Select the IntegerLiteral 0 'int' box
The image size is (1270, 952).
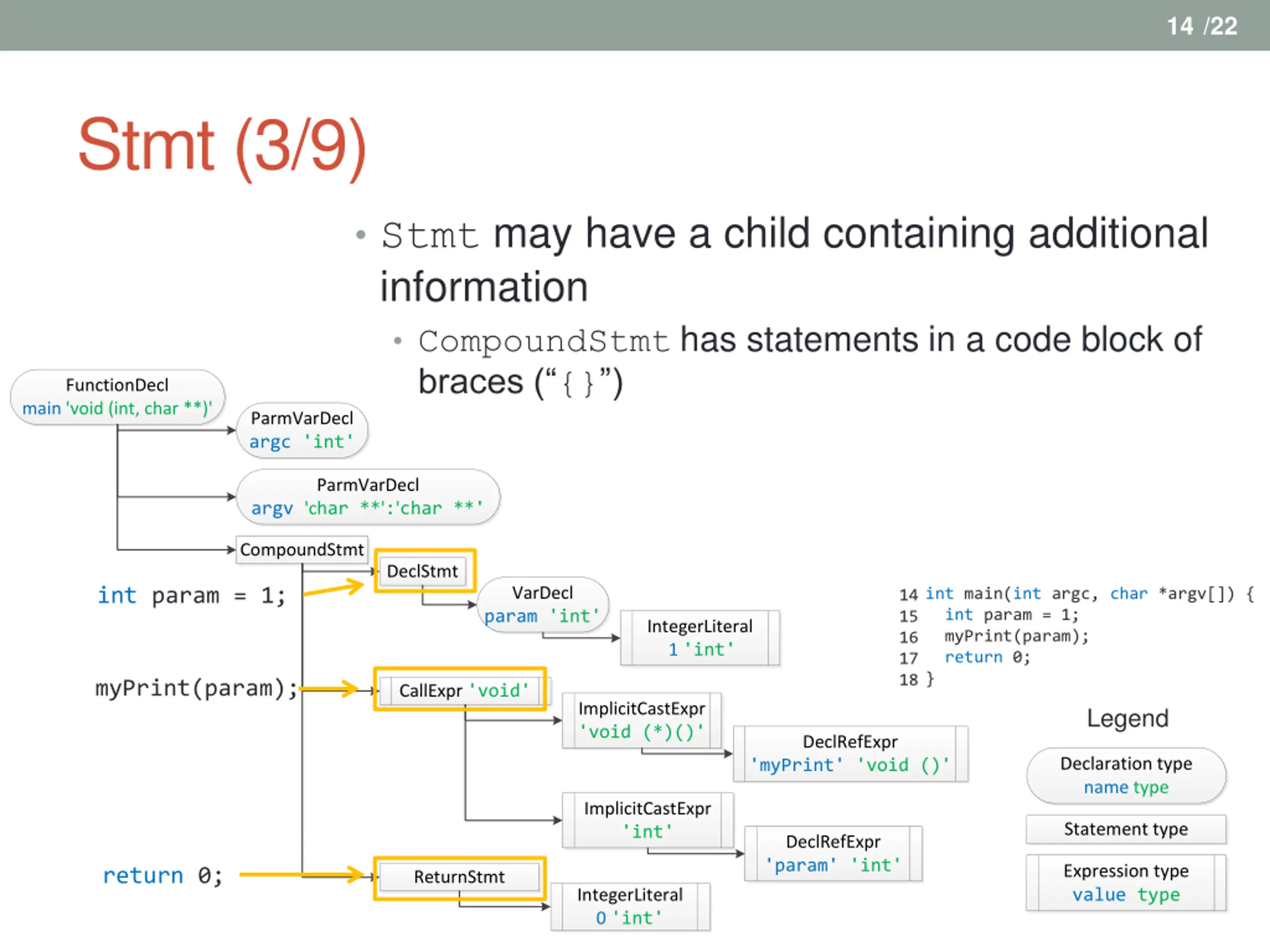[630, 907]
